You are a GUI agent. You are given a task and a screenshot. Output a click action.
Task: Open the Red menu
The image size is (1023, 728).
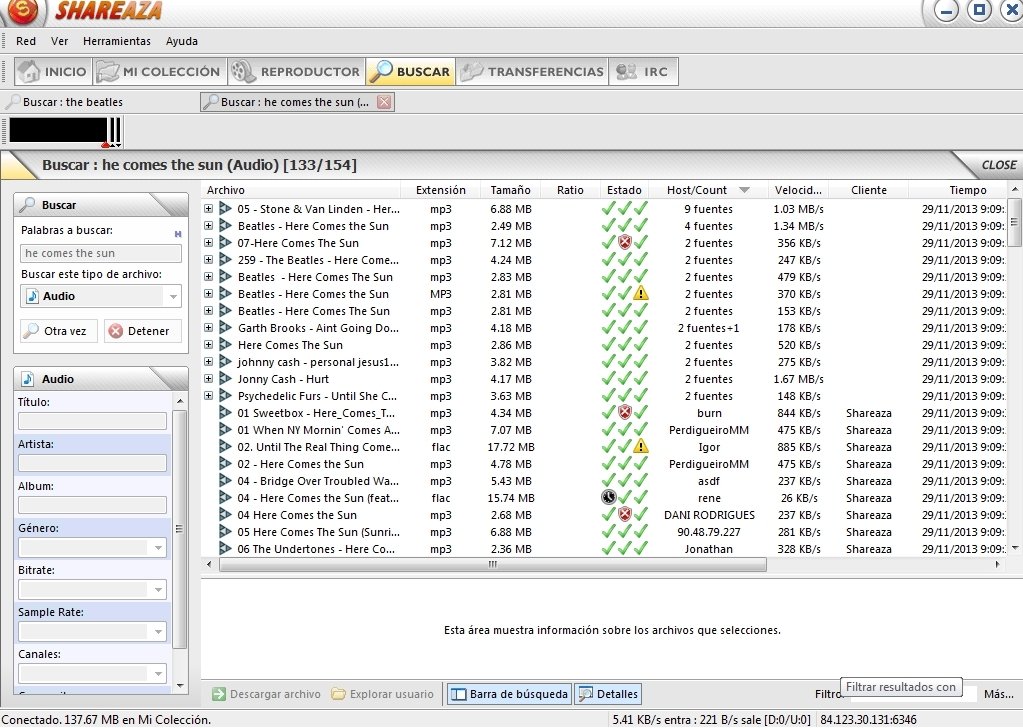26,41
